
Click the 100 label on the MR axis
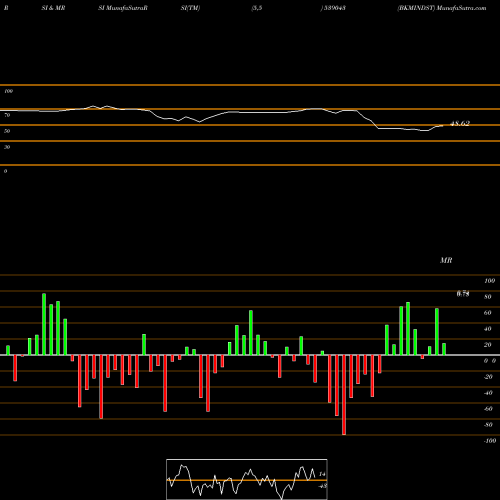(489, 281)
